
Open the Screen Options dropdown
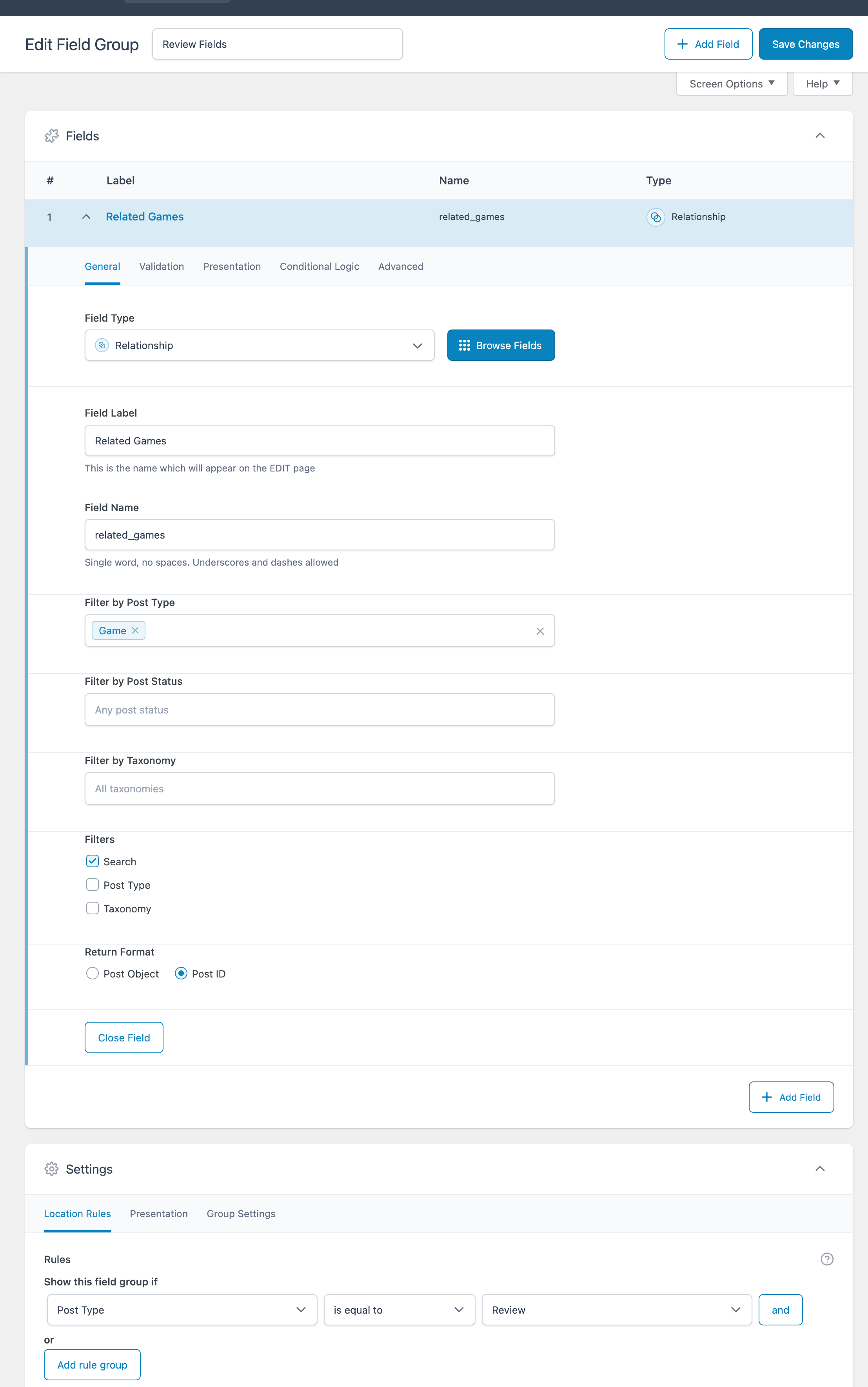(732, 84)
